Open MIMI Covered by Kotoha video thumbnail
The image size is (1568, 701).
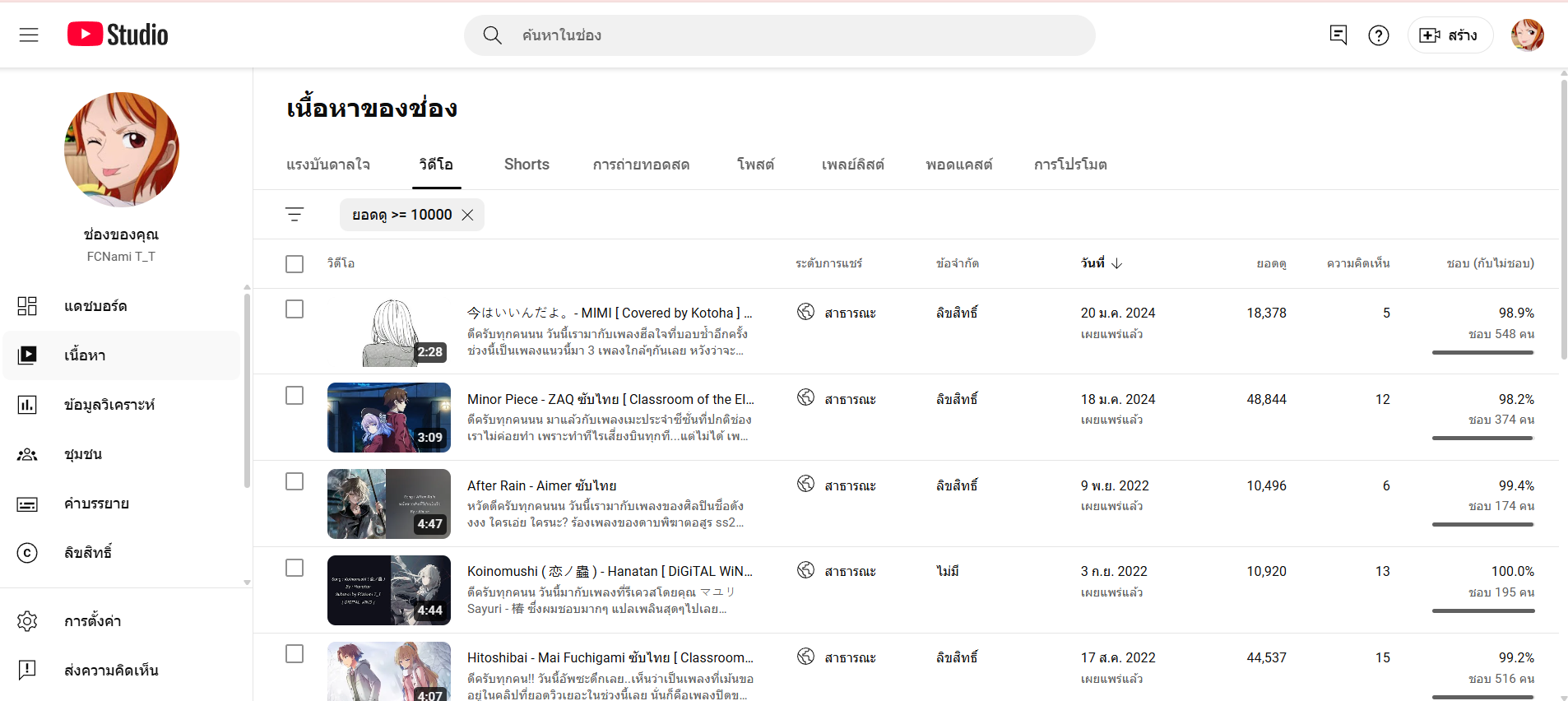(x=389, y=332)
